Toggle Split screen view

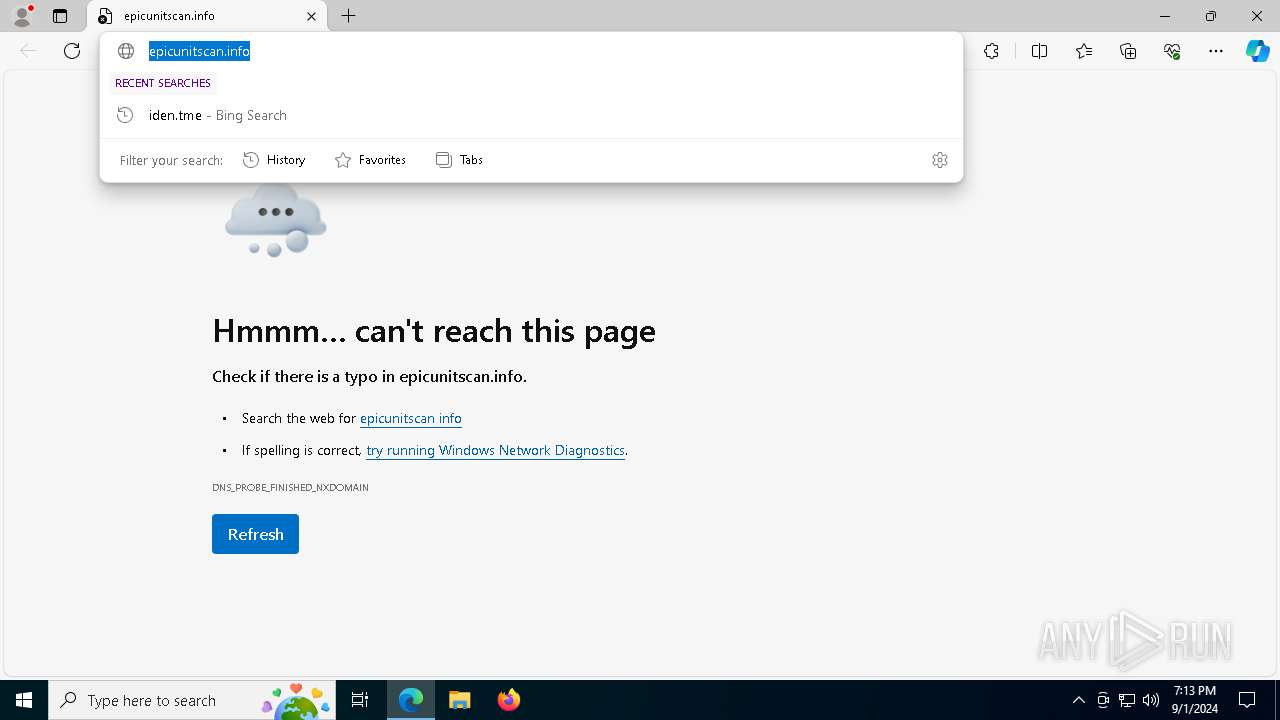pos(1039,51)
